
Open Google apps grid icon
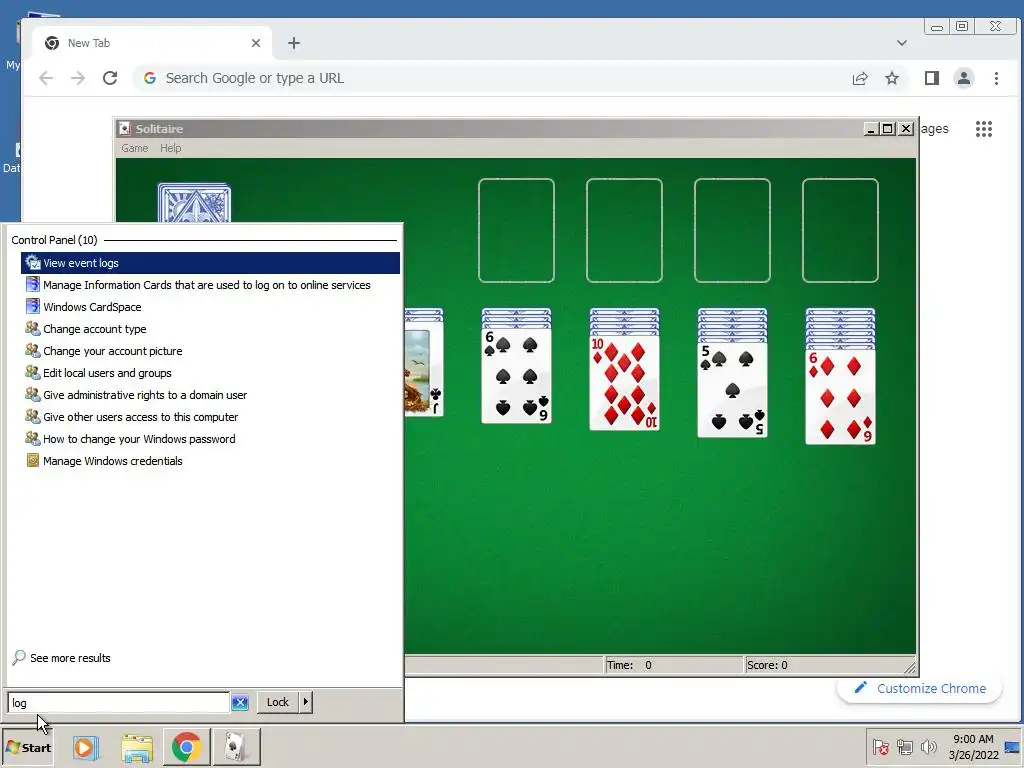(984, 129)
